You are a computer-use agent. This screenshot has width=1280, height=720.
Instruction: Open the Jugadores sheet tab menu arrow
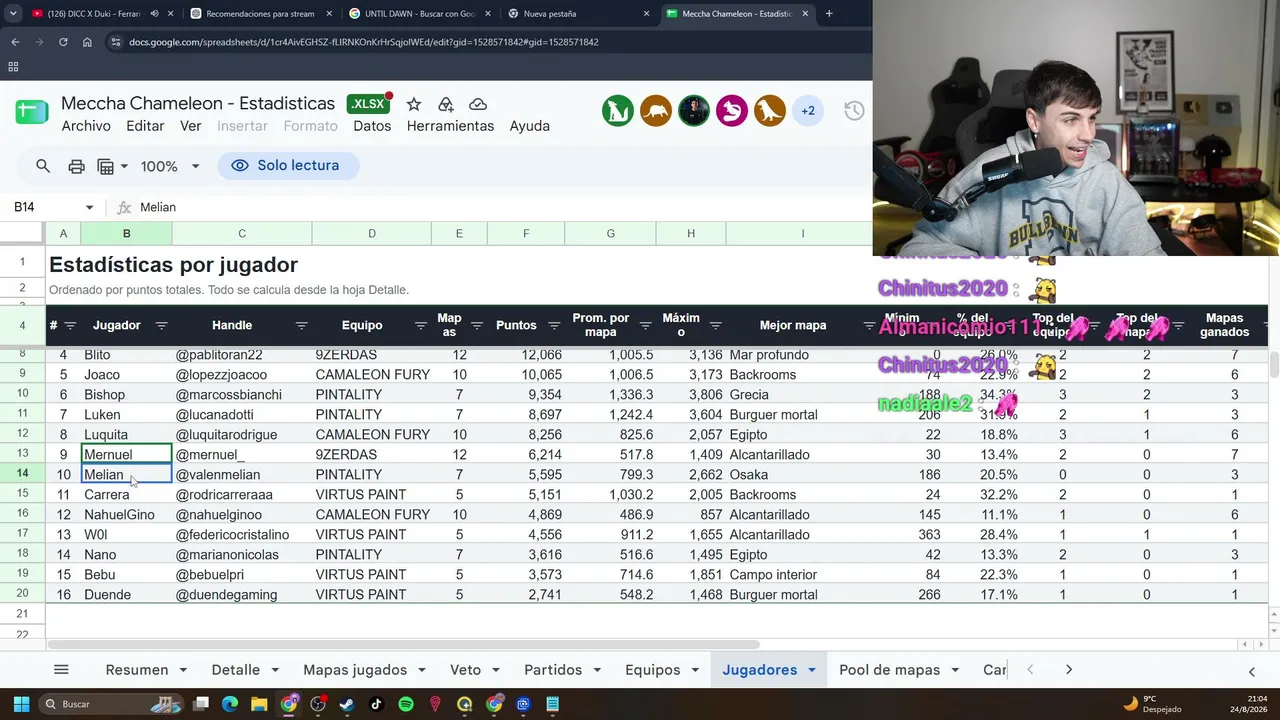coord(811,670)
